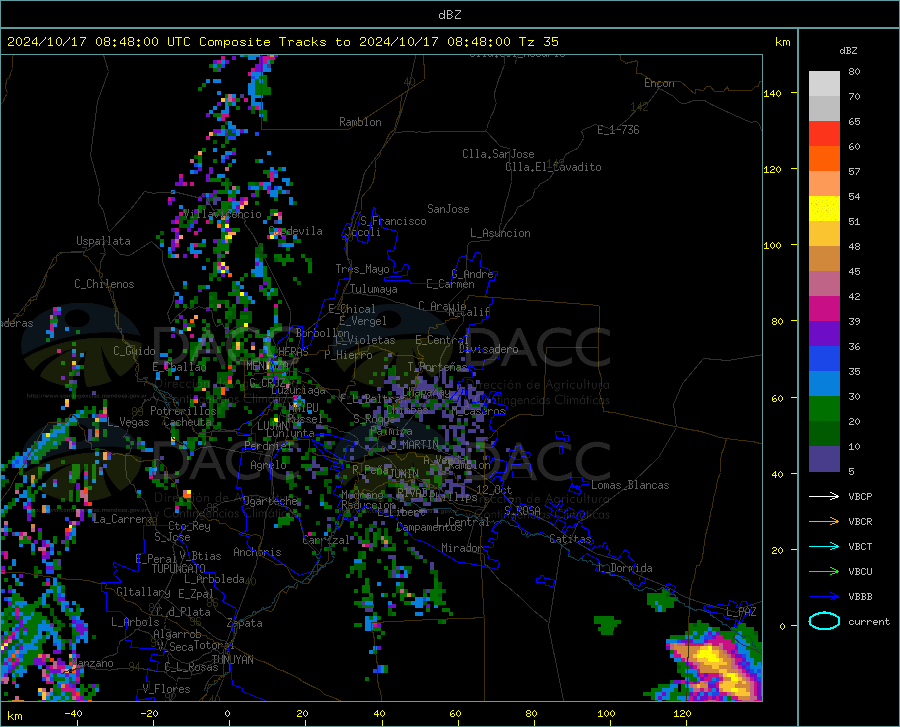The height and width of the screenshot is (727, 900).
Task: Click the 'Borbollon' place label
Action: pos(323,333)
